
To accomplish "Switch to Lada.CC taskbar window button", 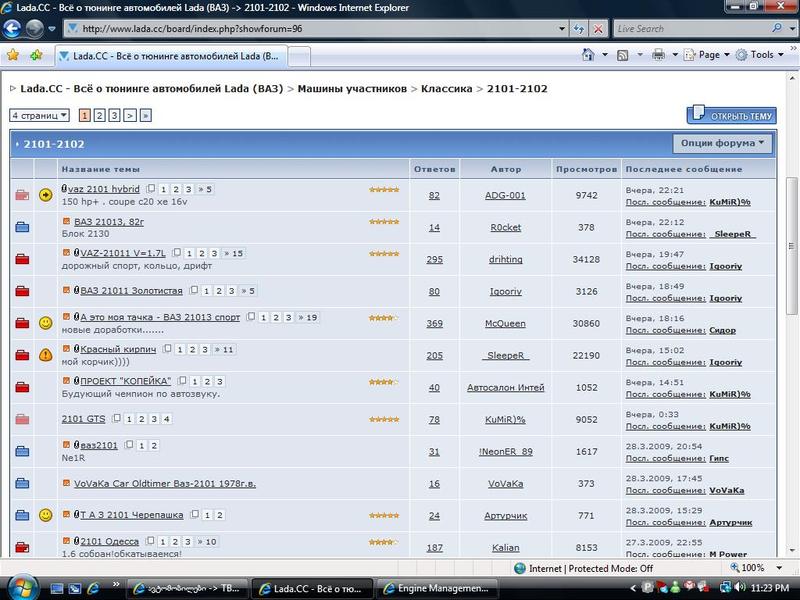I will (x=313, y=588).
